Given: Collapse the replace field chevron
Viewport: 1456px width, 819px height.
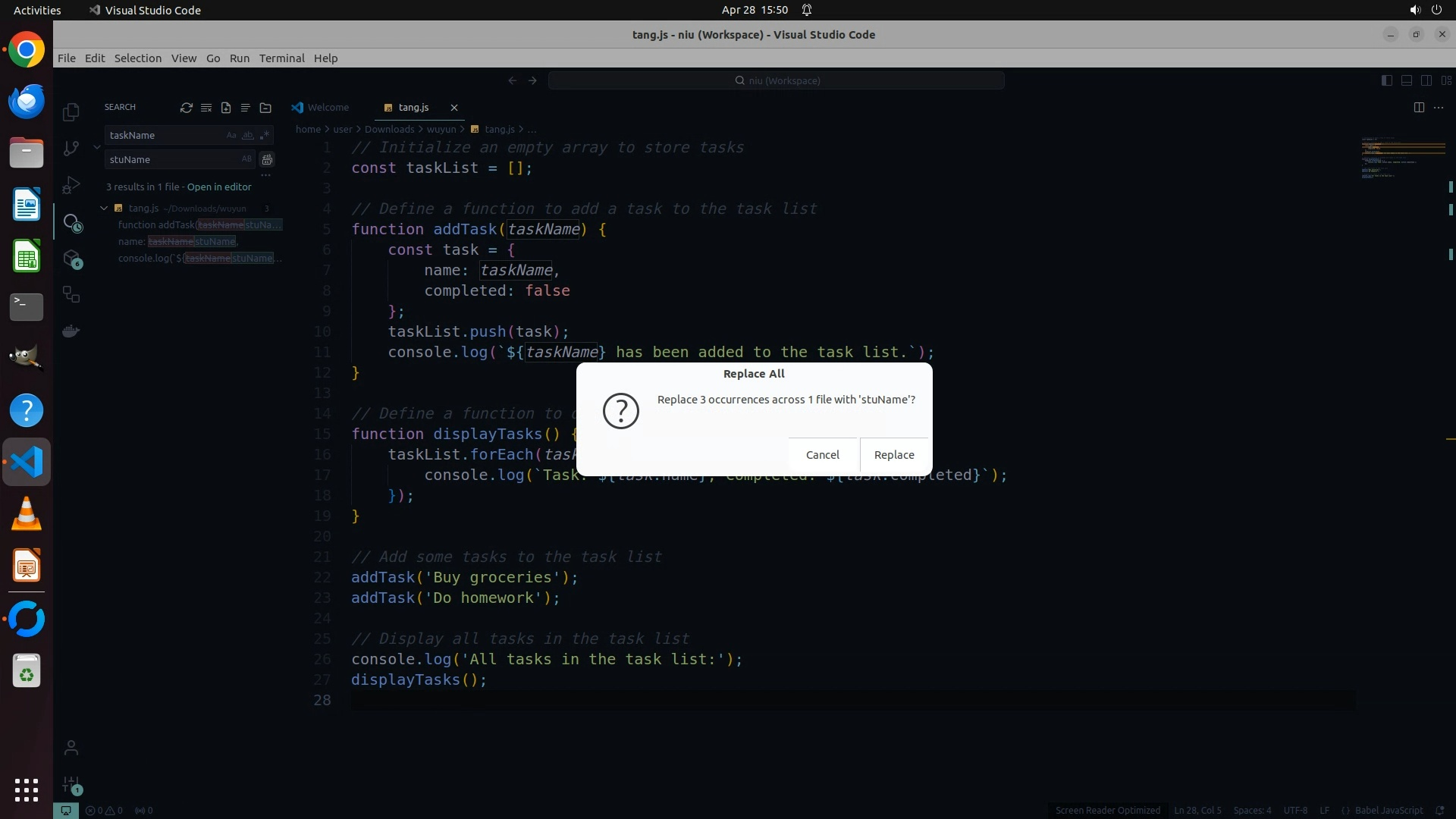Looking at the screenshot, I should click(x=97, y=146).
